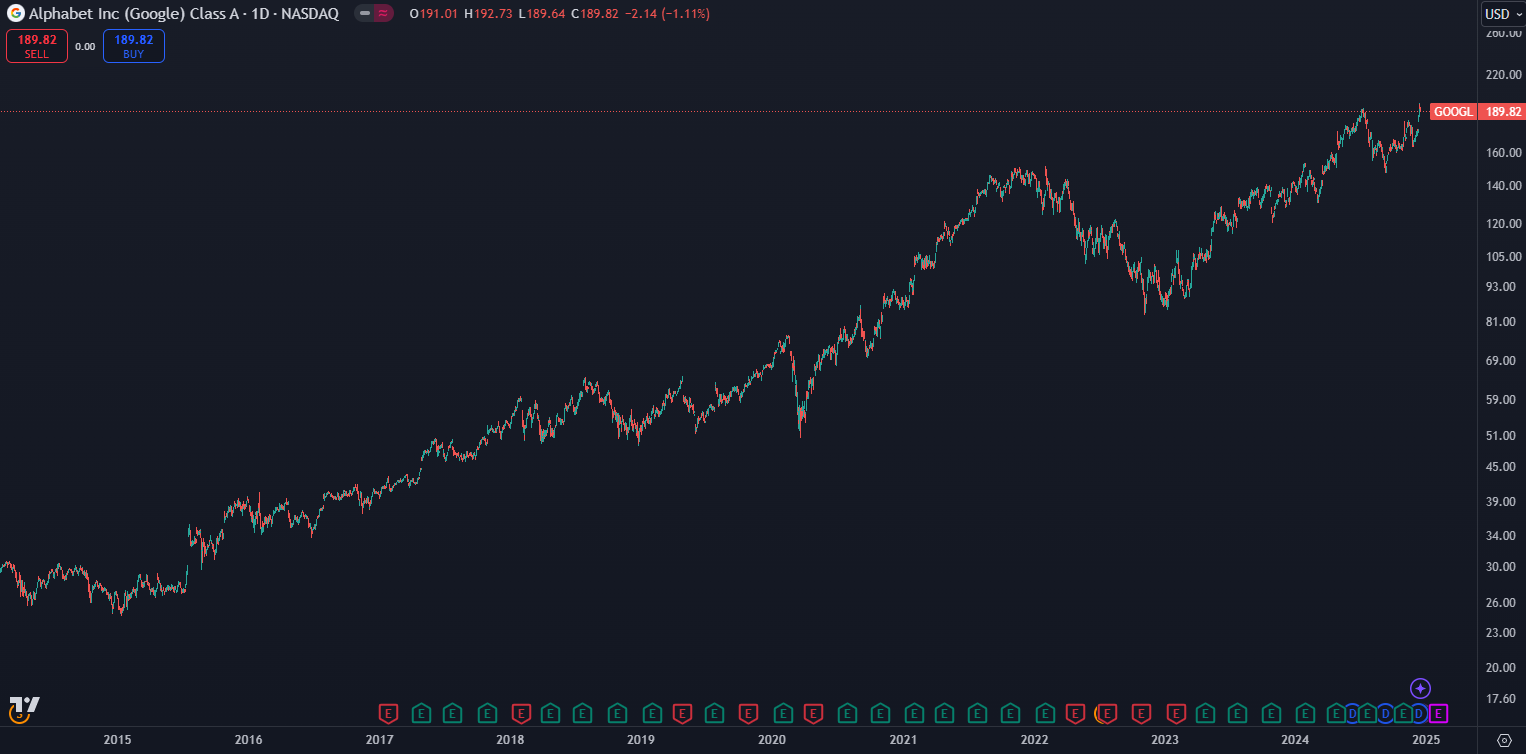Click the first red earnings marker in 2017
The height and width of the screenshot is (754, 1526).
[388, 713]
